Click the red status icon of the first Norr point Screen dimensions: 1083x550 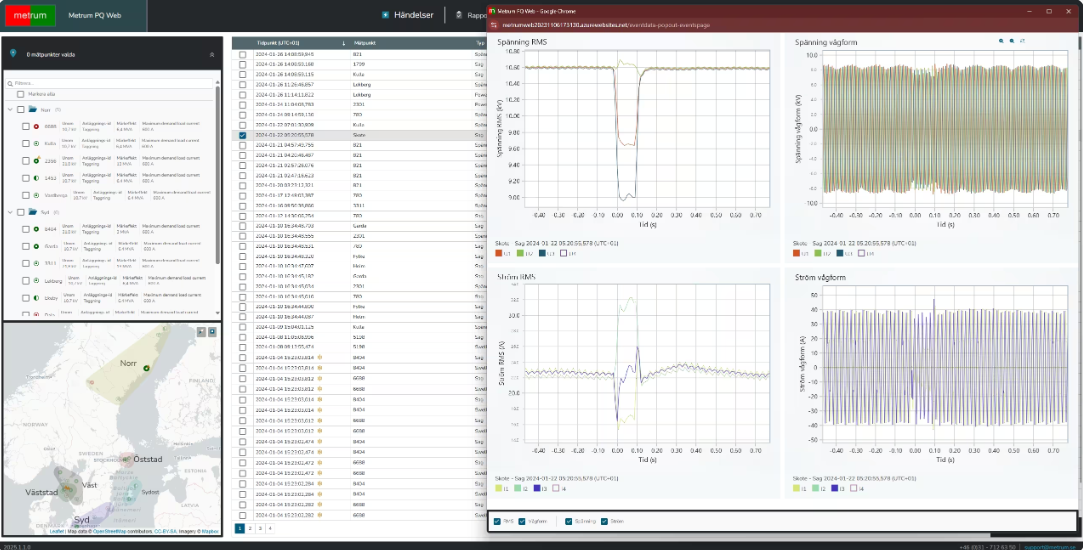[36, 126]
